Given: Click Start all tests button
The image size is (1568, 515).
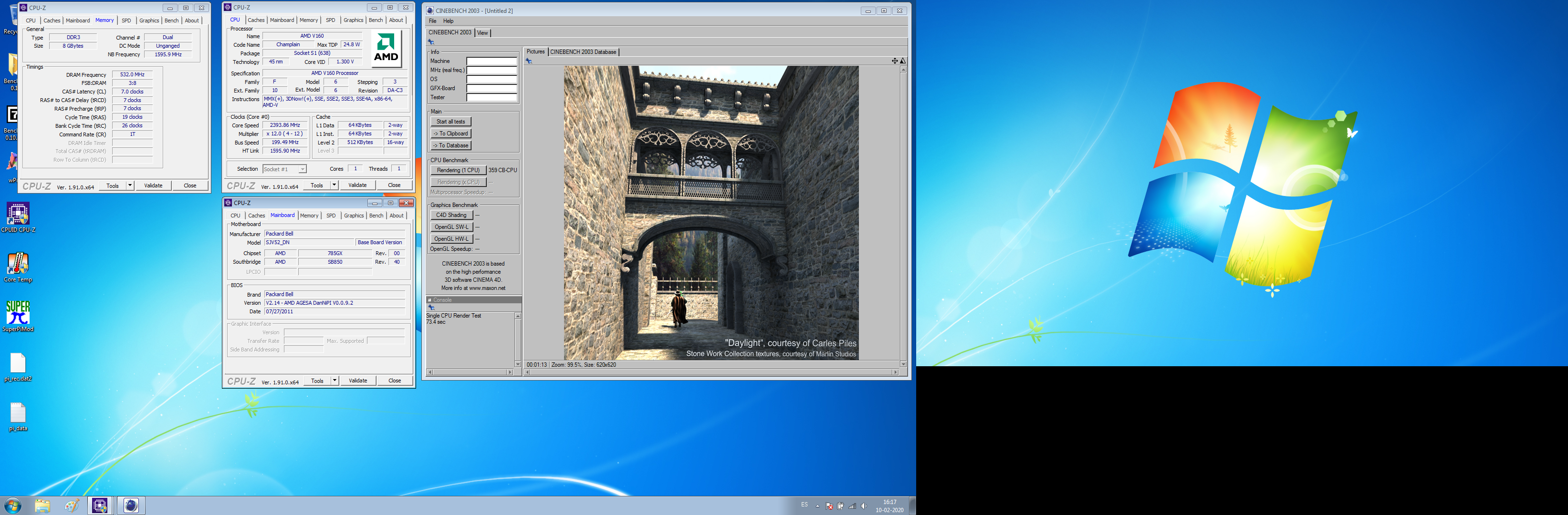Looking at the screenshot, I should (450, 122).
